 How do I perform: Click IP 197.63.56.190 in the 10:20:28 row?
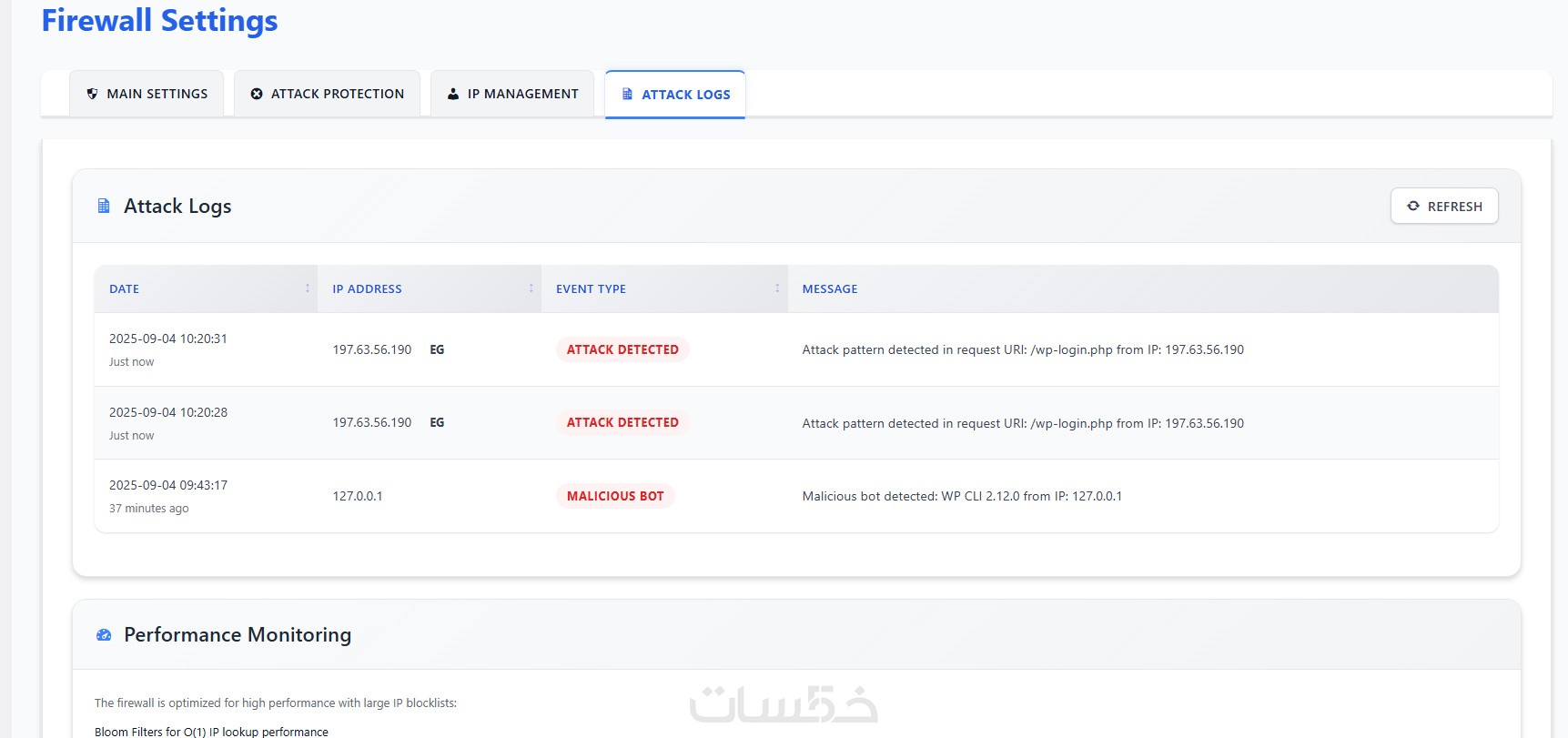click(x=372, y=422)
